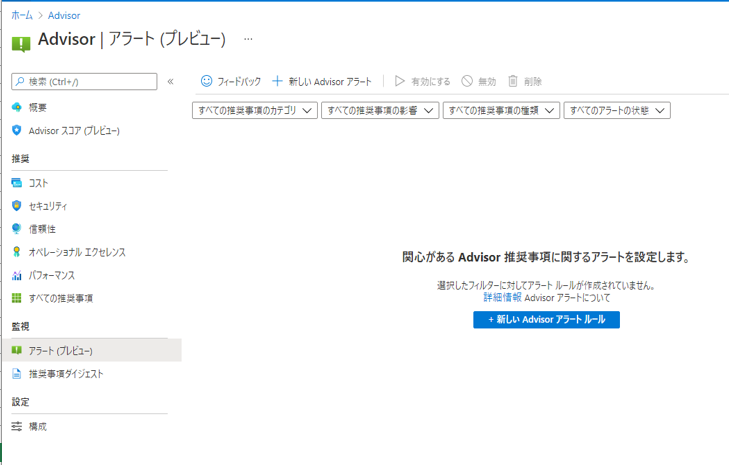Click the 無効 prohibited circle icon
Viewport: 729px width, 465px height.
click(x=467, y=81)
